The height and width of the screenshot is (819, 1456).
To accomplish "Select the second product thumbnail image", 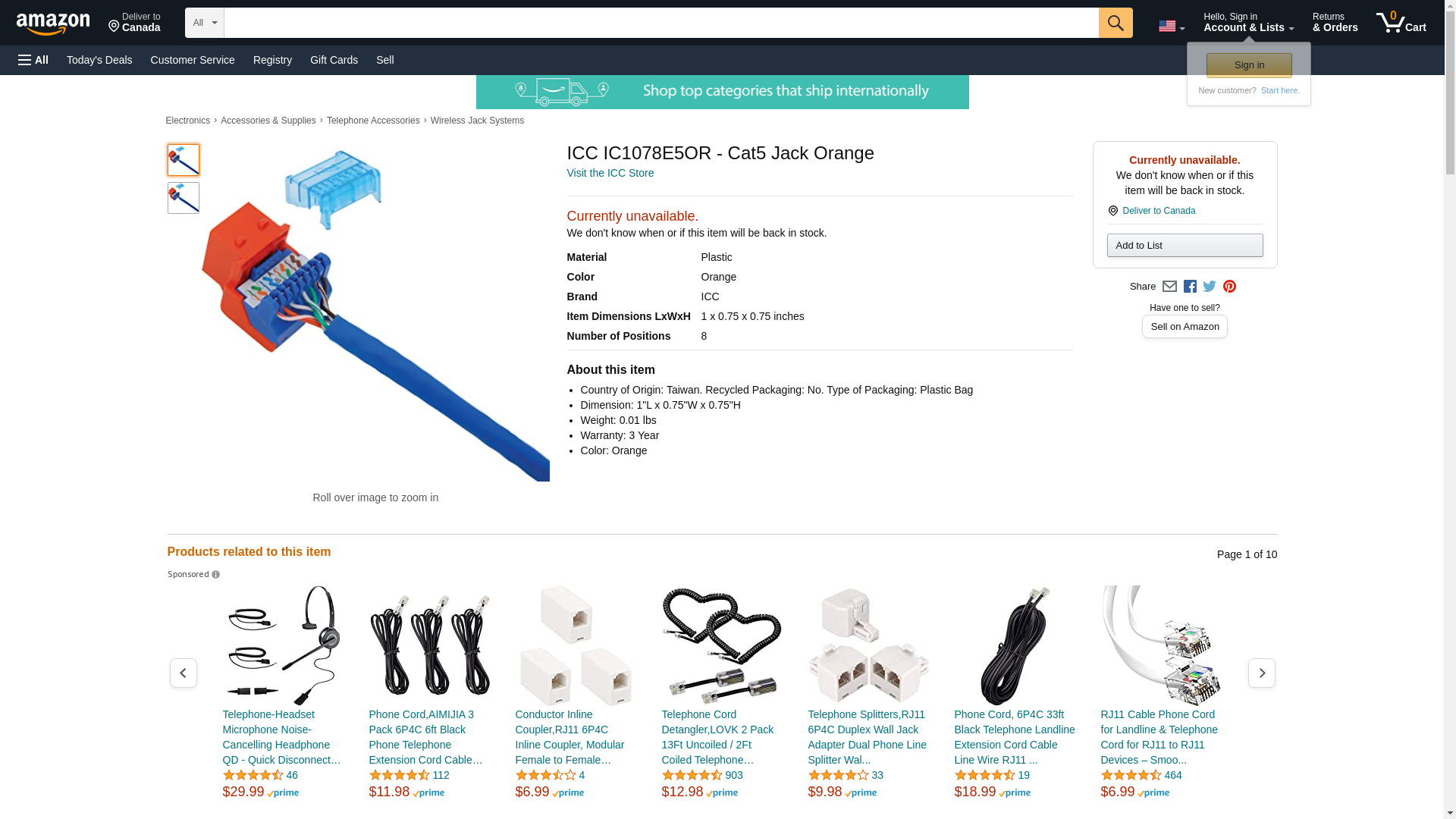I will [x=184, y=198].
